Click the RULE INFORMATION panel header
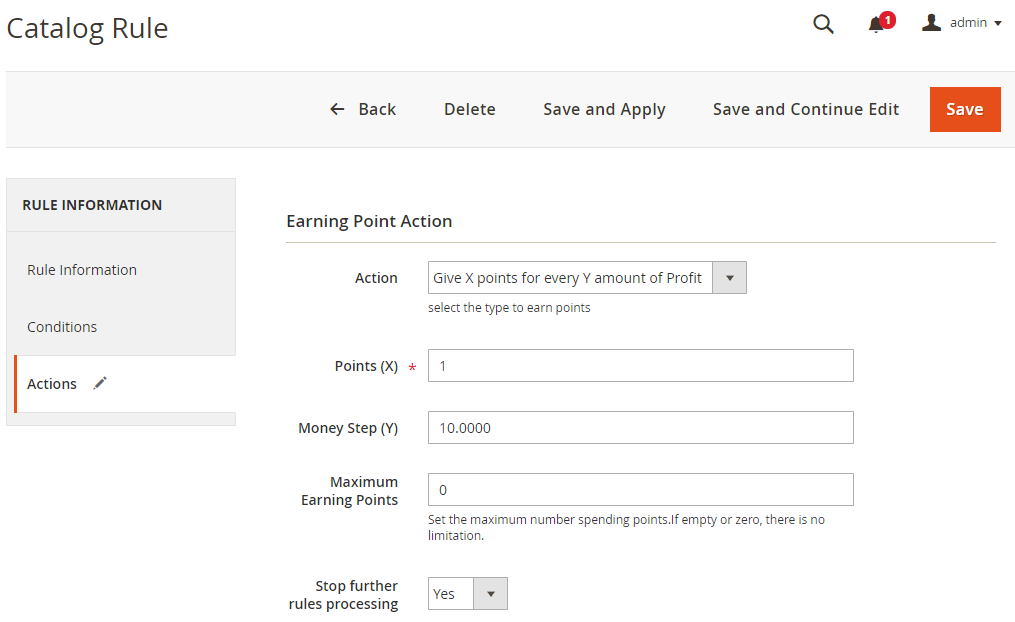 pyautogui.click(x=92, y=205)
